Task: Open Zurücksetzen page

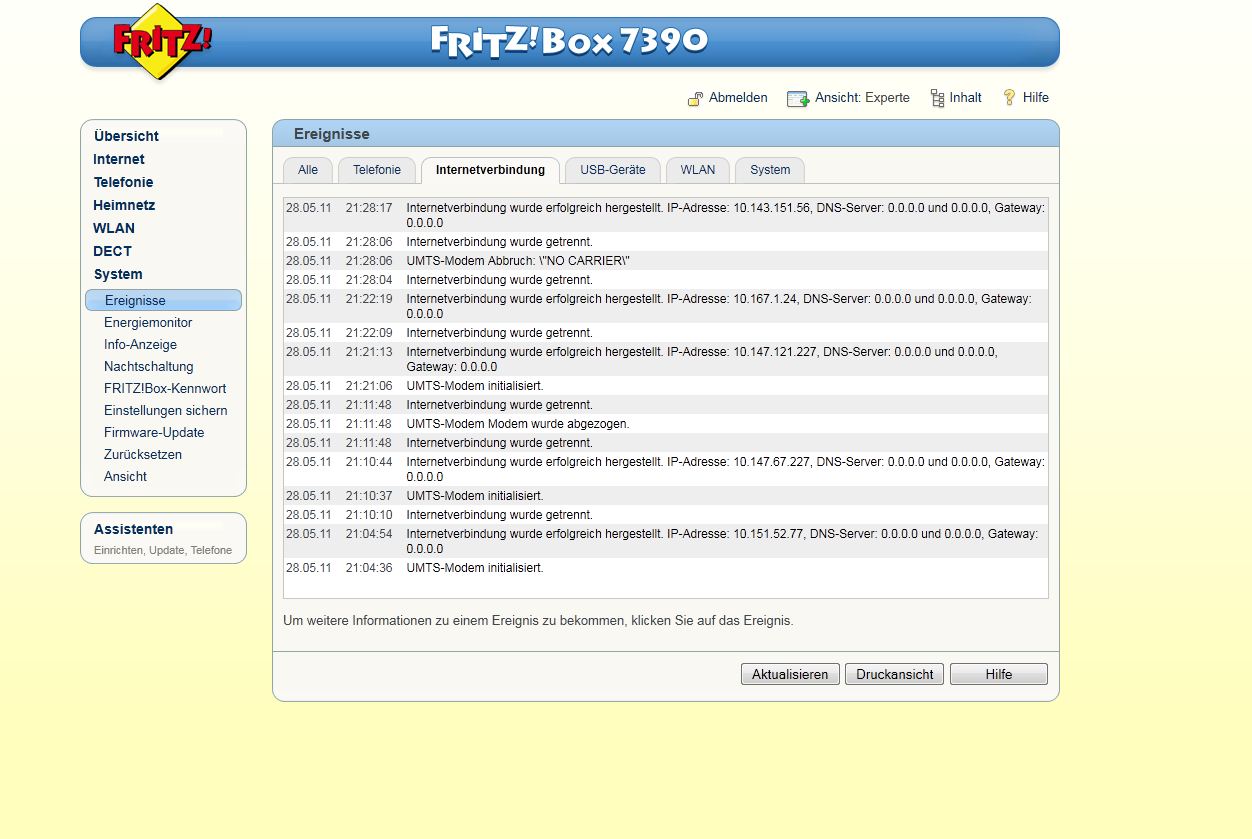Action: click(x=143, y=455)
